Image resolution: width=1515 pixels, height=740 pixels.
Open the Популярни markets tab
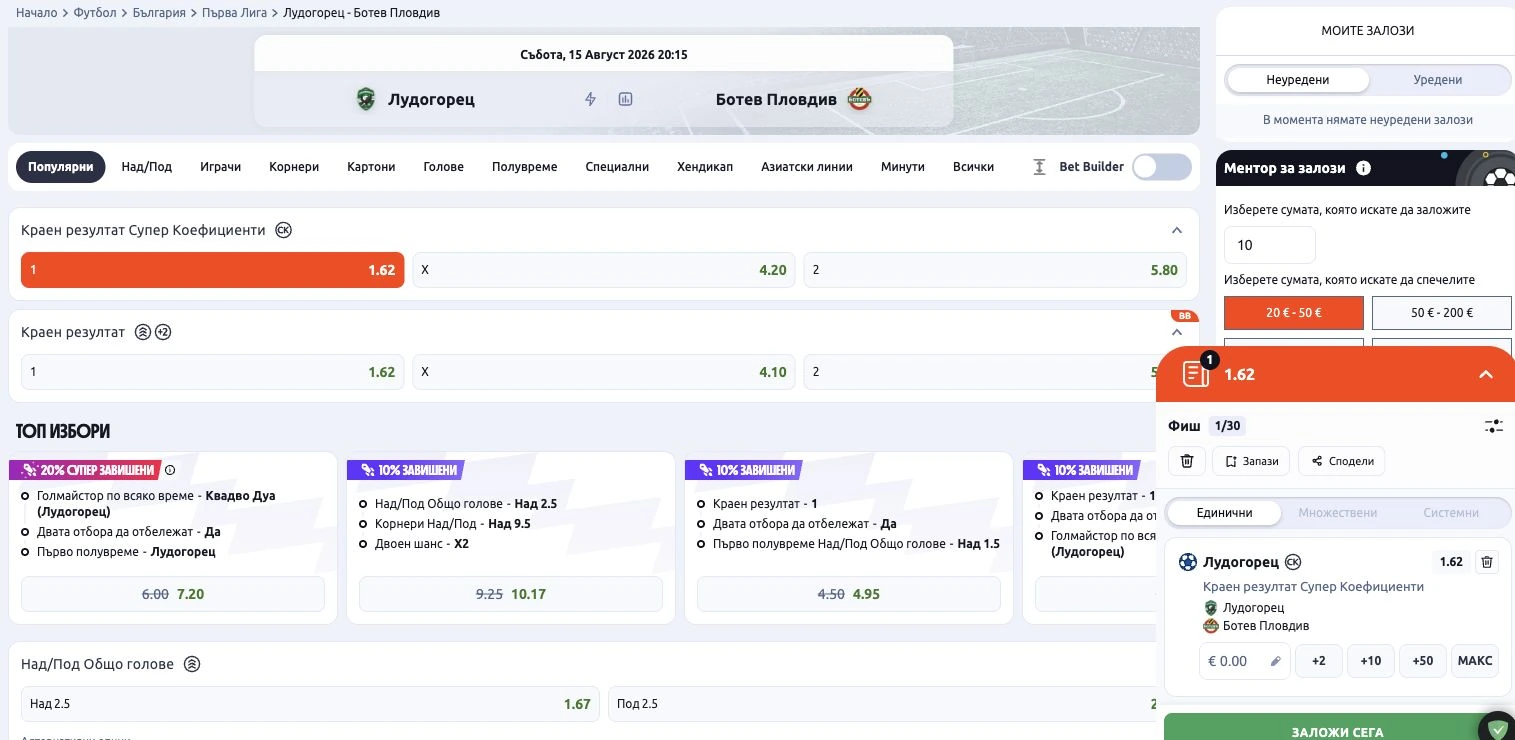[61, 167]
